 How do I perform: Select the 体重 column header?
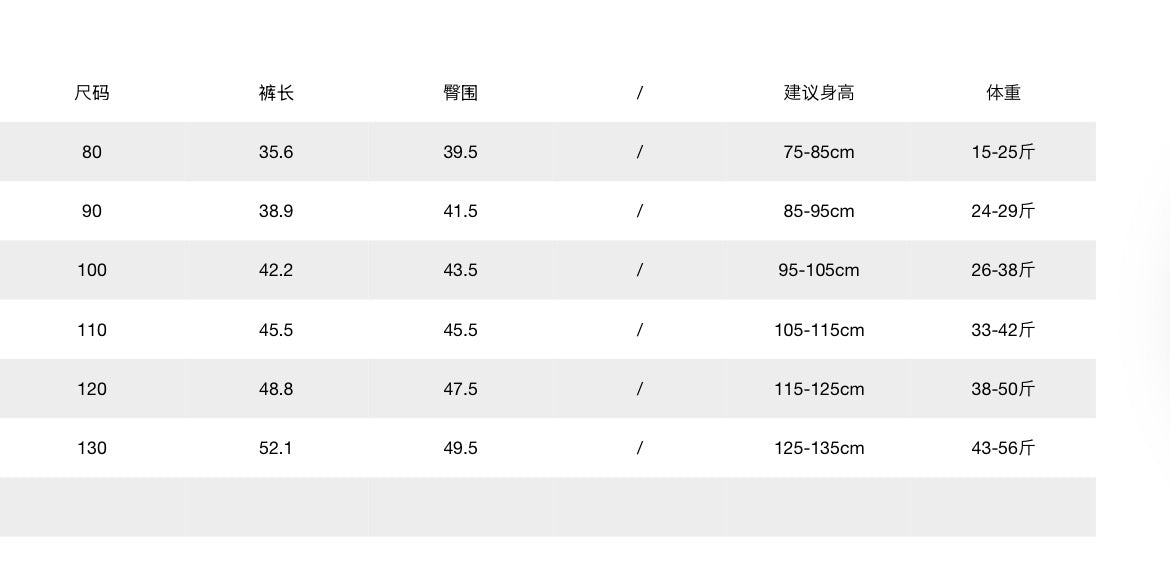[1003, 93]
